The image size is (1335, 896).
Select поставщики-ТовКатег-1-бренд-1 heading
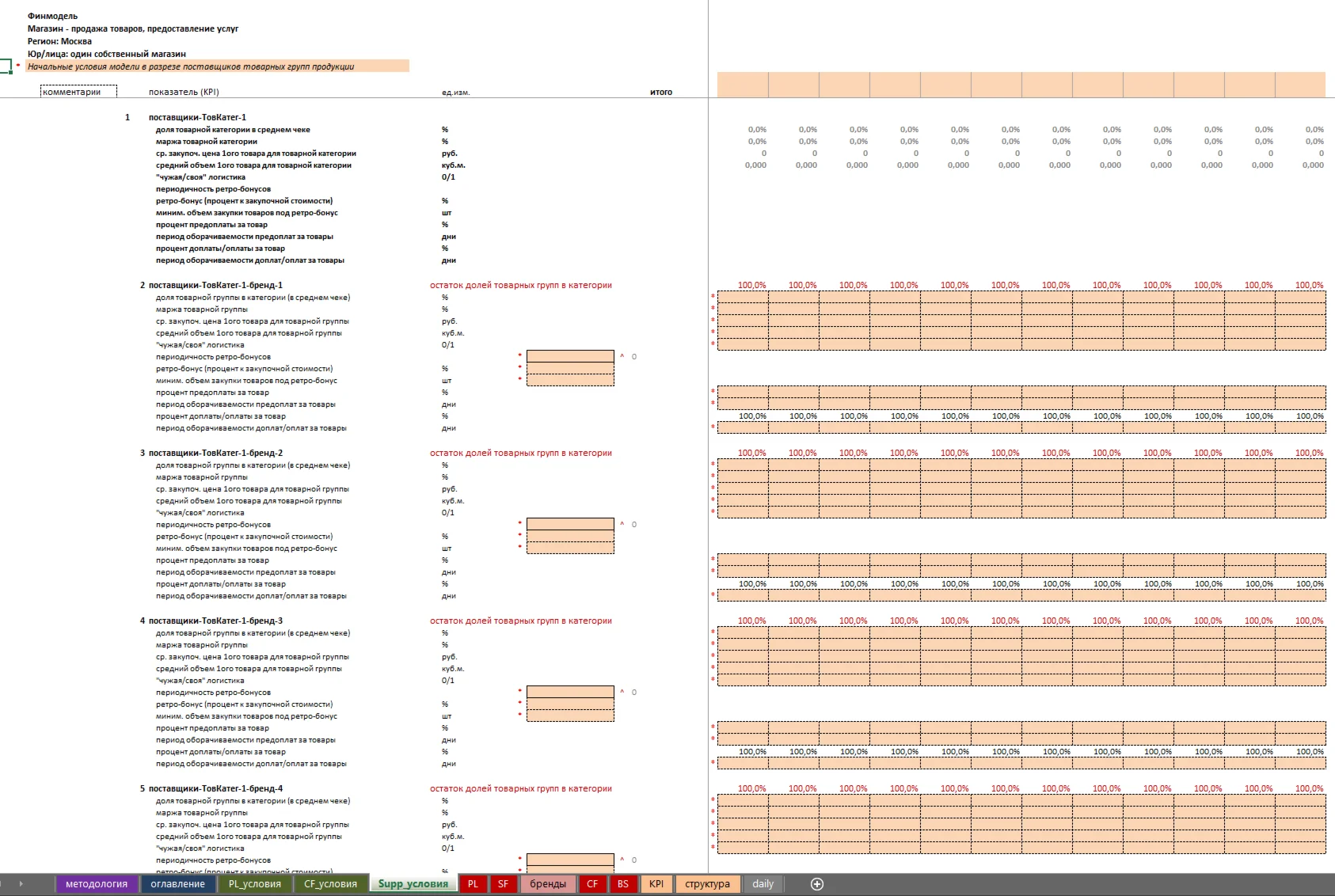point(215,285)
